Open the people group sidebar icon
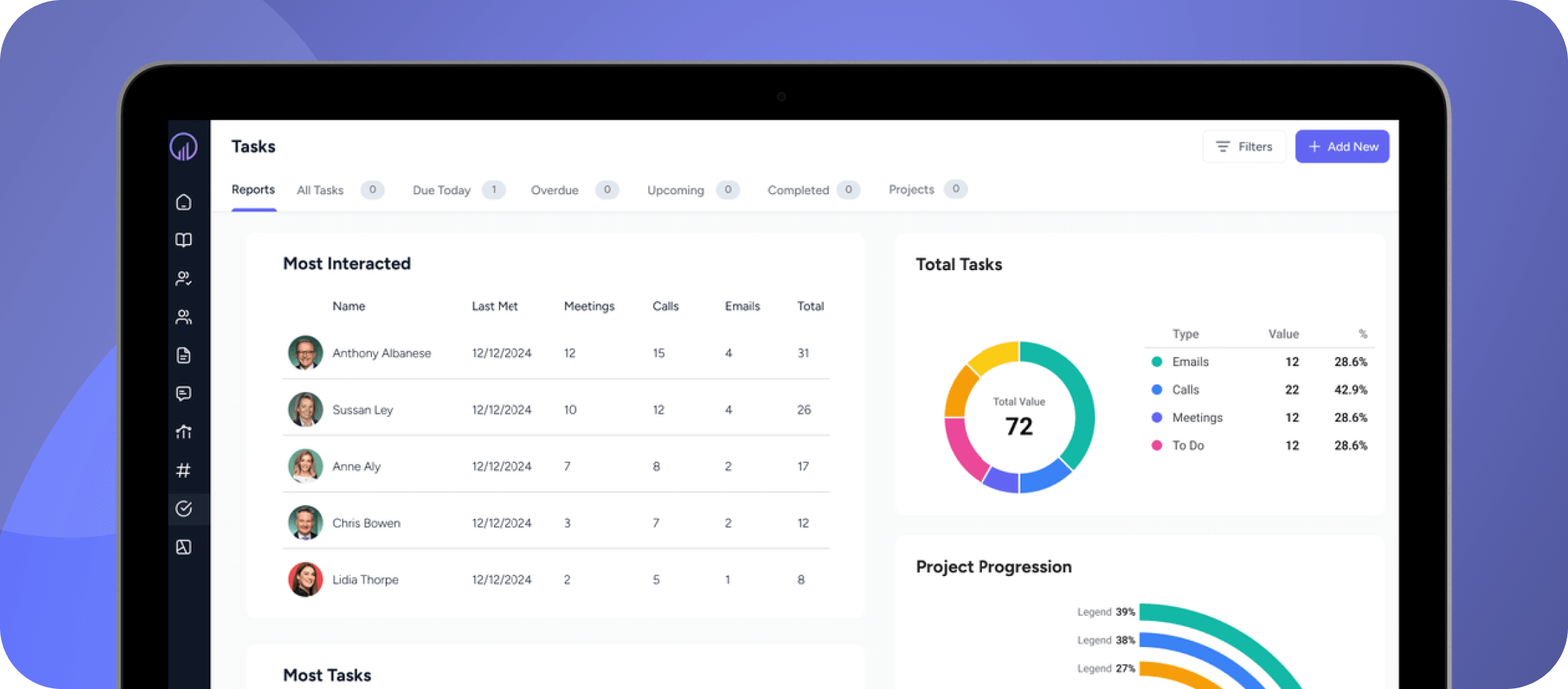 (183, 317)
